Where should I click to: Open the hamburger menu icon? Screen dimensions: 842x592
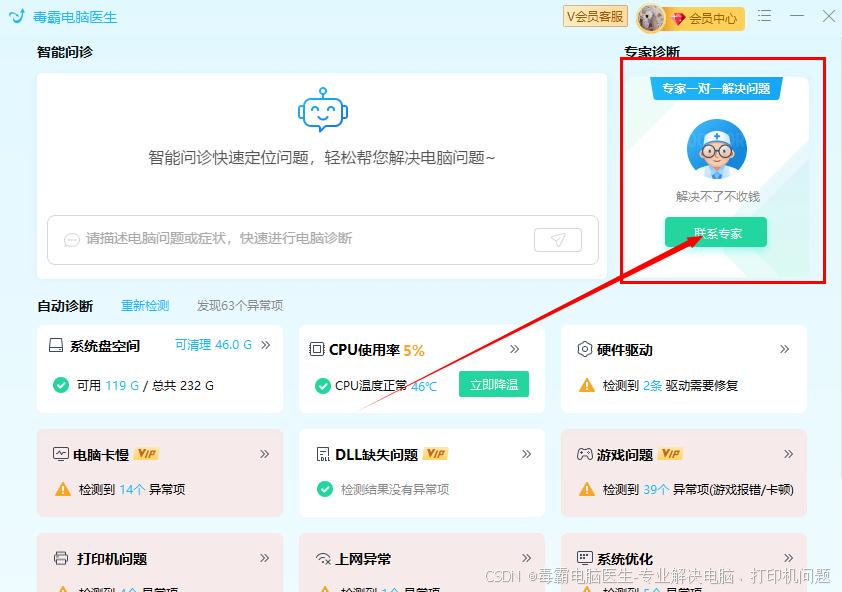765,16
